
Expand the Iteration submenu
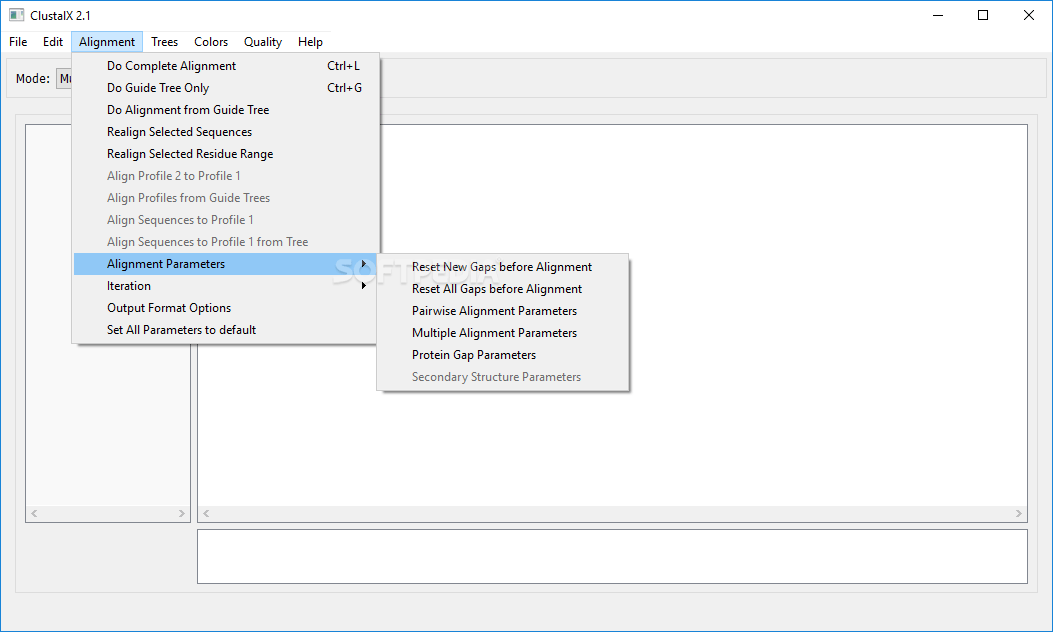[226, 286]
